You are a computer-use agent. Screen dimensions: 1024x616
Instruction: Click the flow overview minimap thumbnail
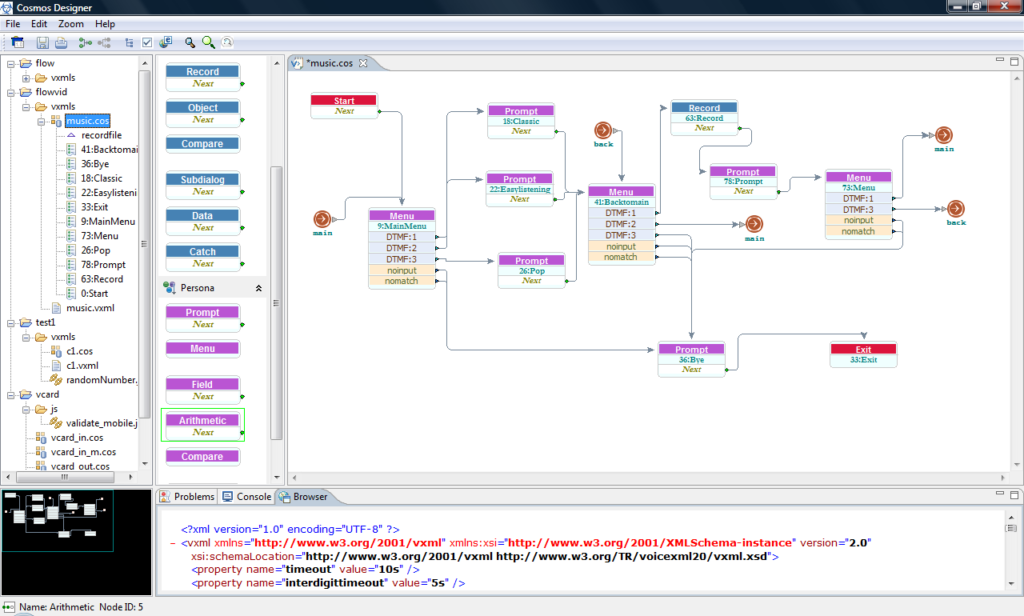click(57, 521)
